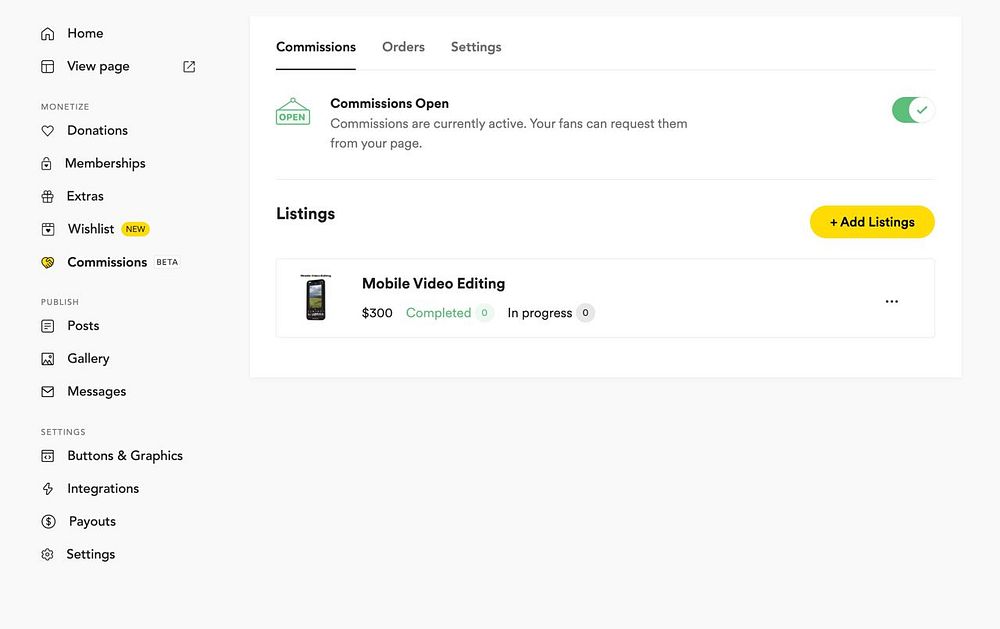Open the Mobile Video Editing three-dot menu

point(892,301)
